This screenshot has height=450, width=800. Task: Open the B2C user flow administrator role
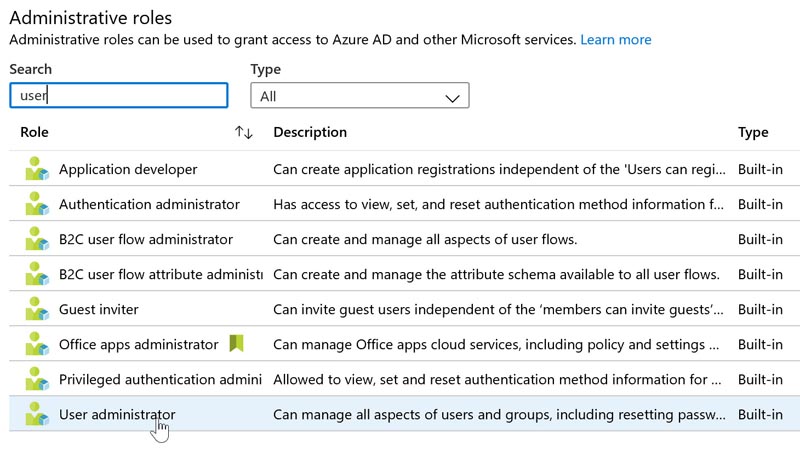tap(146, 239)
